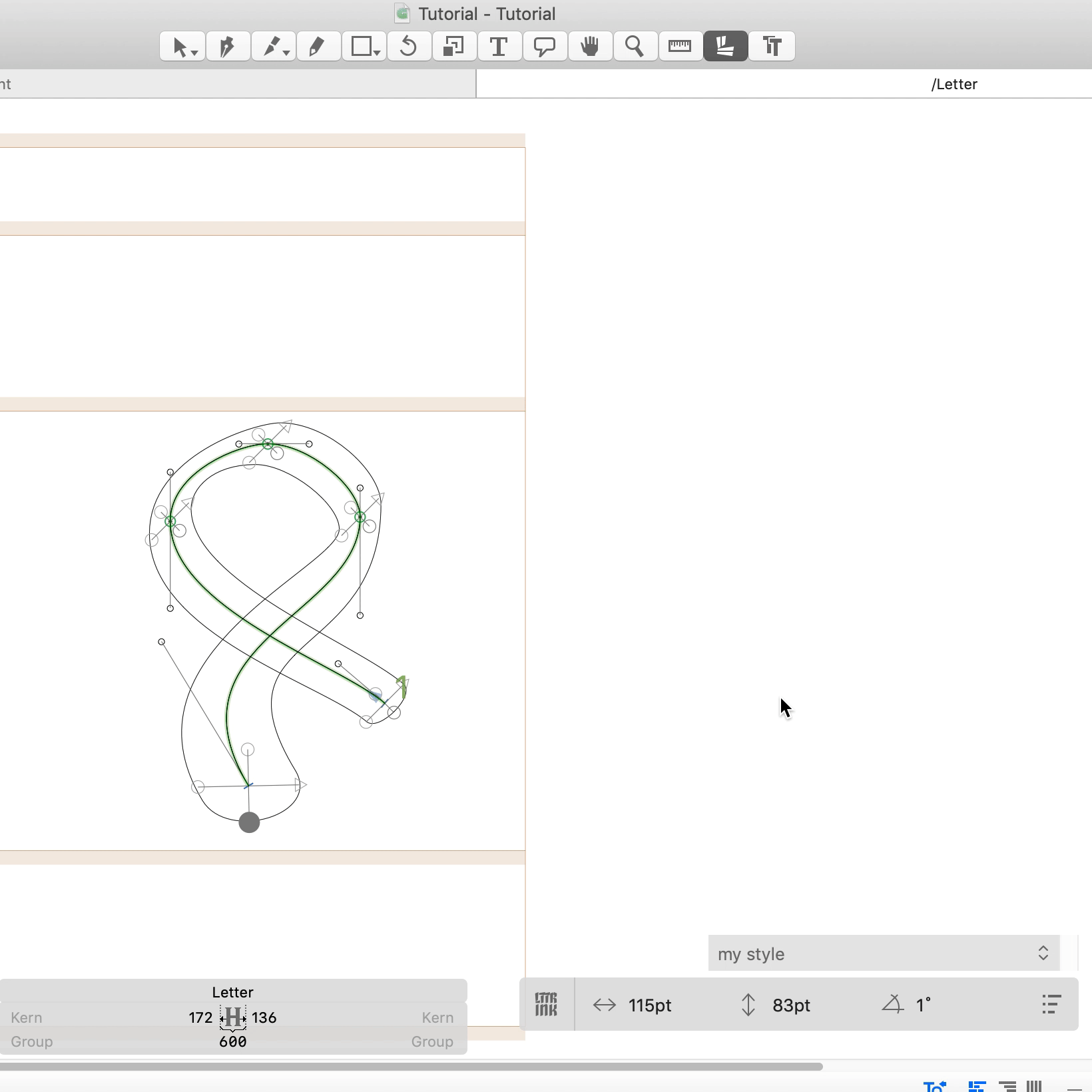This screenshot has height=1092, width=1092.
Task: Select the Pencil tool
Action: [319, 47]
